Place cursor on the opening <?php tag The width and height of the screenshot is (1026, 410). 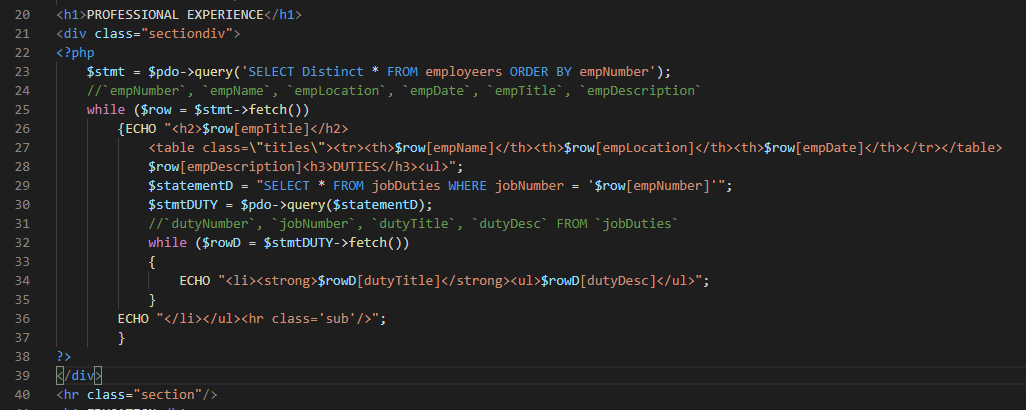76,52
